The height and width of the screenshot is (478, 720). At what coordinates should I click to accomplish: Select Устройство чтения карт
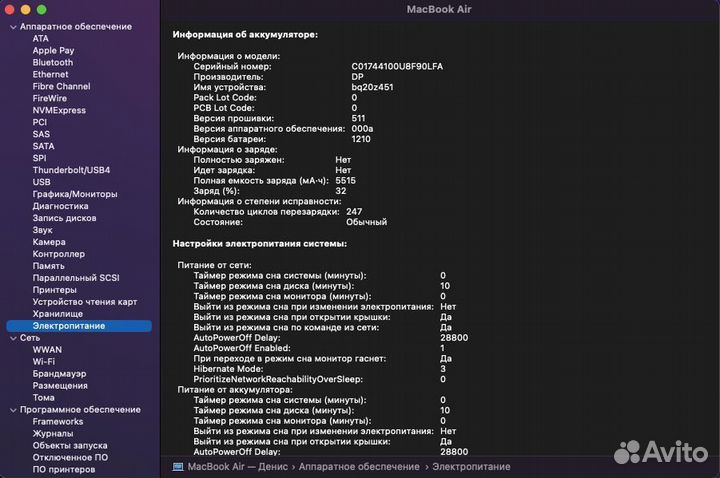click(x=84, y=302)
